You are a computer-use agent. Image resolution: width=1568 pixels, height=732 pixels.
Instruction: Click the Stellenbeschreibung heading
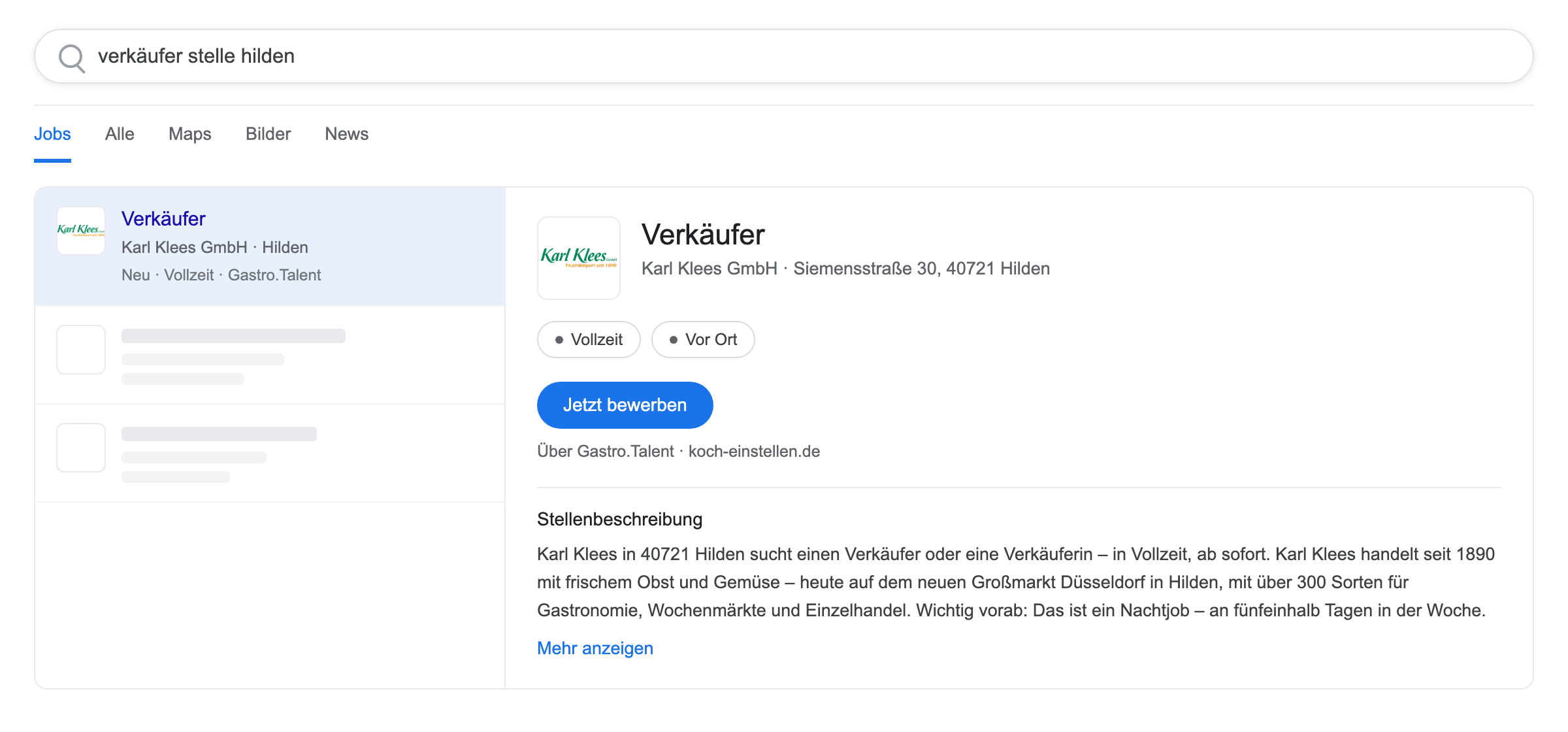pos(620,520)
